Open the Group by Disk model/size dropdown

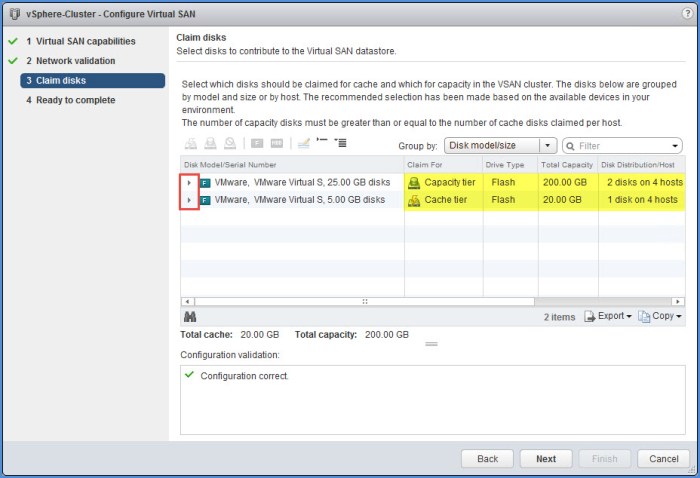click(500, 145)
